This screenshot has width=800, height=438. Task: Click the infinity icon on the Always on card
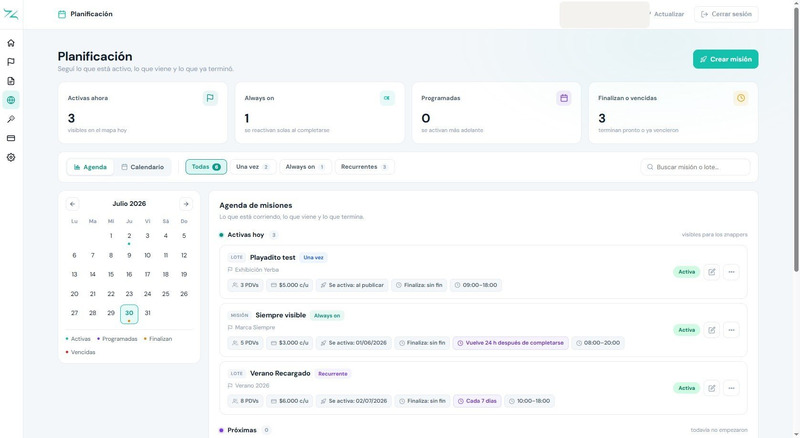tap(387, 98)
